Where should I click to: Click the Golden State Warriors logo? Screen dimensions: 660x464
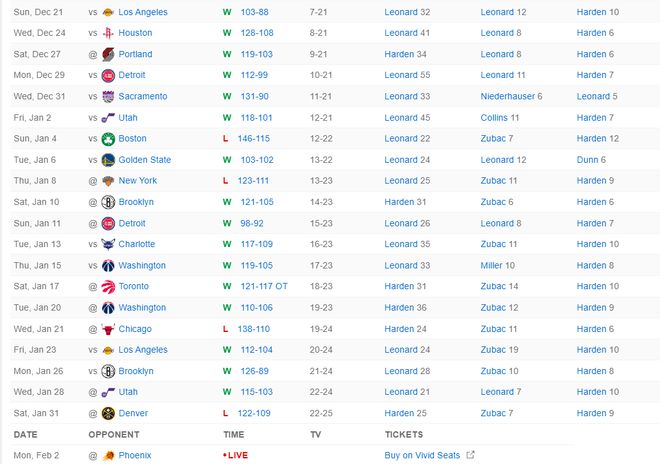pos(108,160)
